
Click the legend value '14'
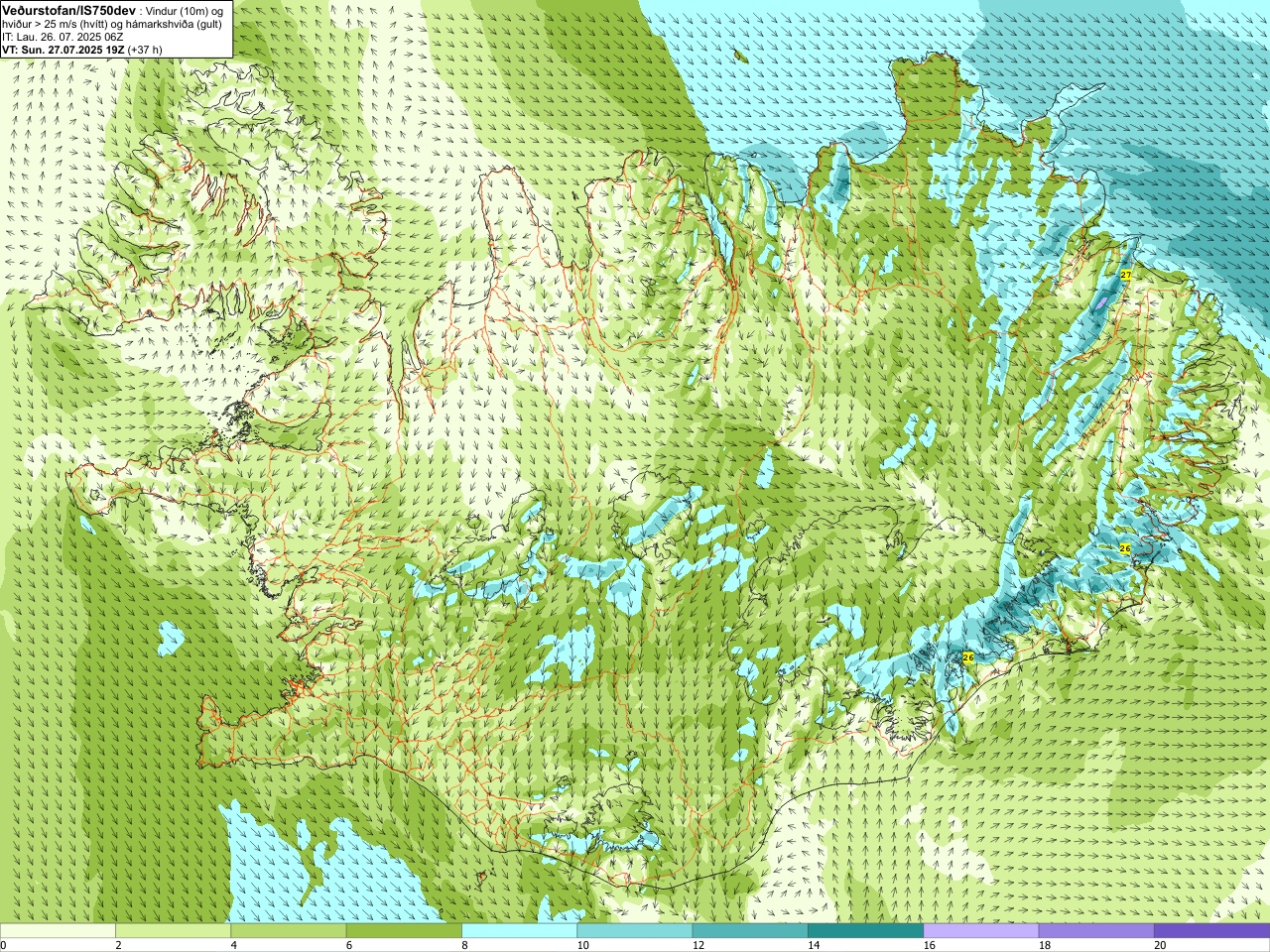pyautogui.click(x=814, y=945)
